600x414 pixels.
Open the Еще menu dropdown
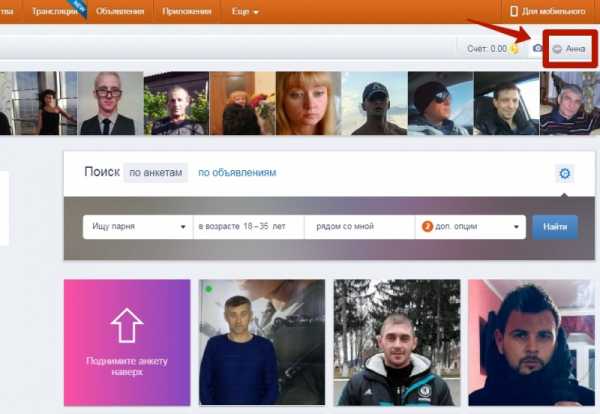pyautogui.click(x=245, y=11)
